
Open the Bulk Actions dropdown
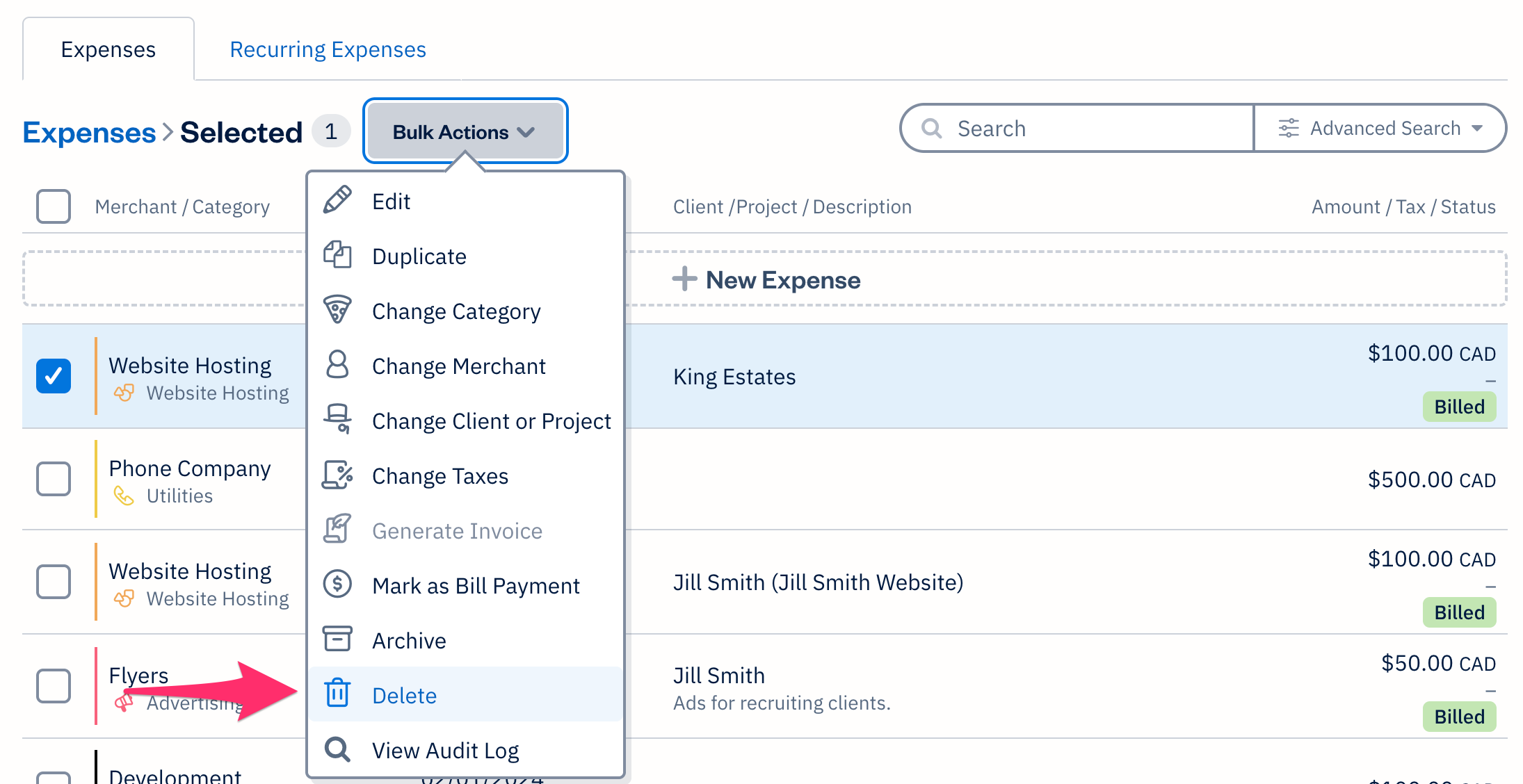[x=464, y=131]
